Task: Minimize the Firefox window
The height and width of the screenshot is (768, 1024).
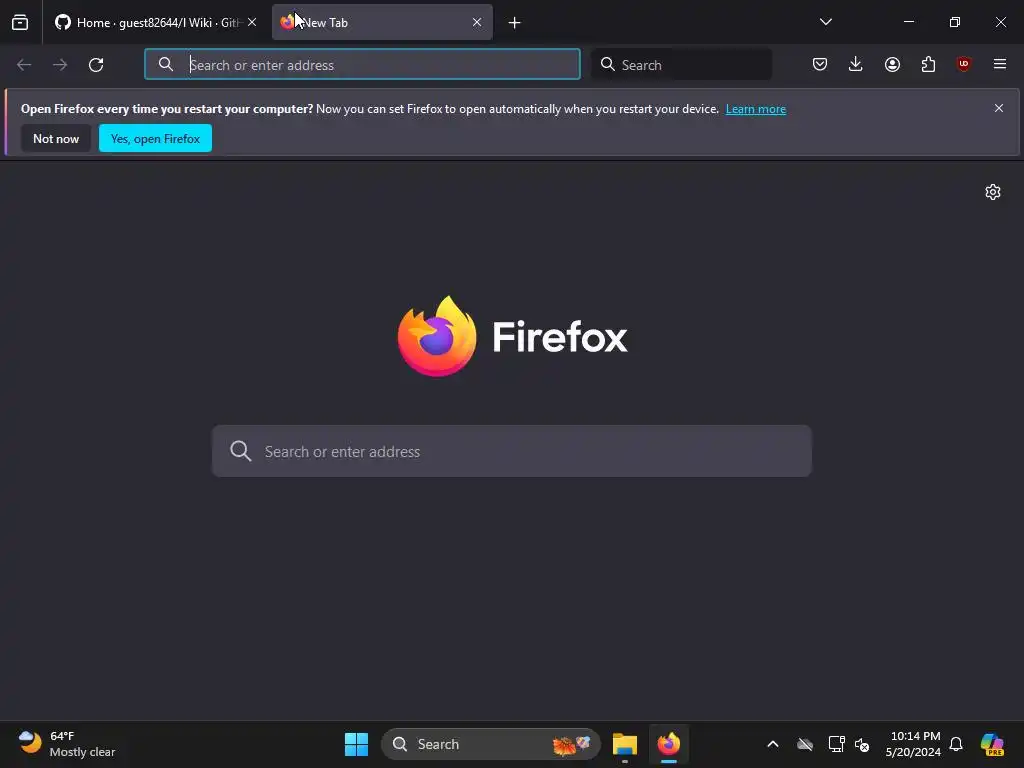Action: (x=908, y=22)
